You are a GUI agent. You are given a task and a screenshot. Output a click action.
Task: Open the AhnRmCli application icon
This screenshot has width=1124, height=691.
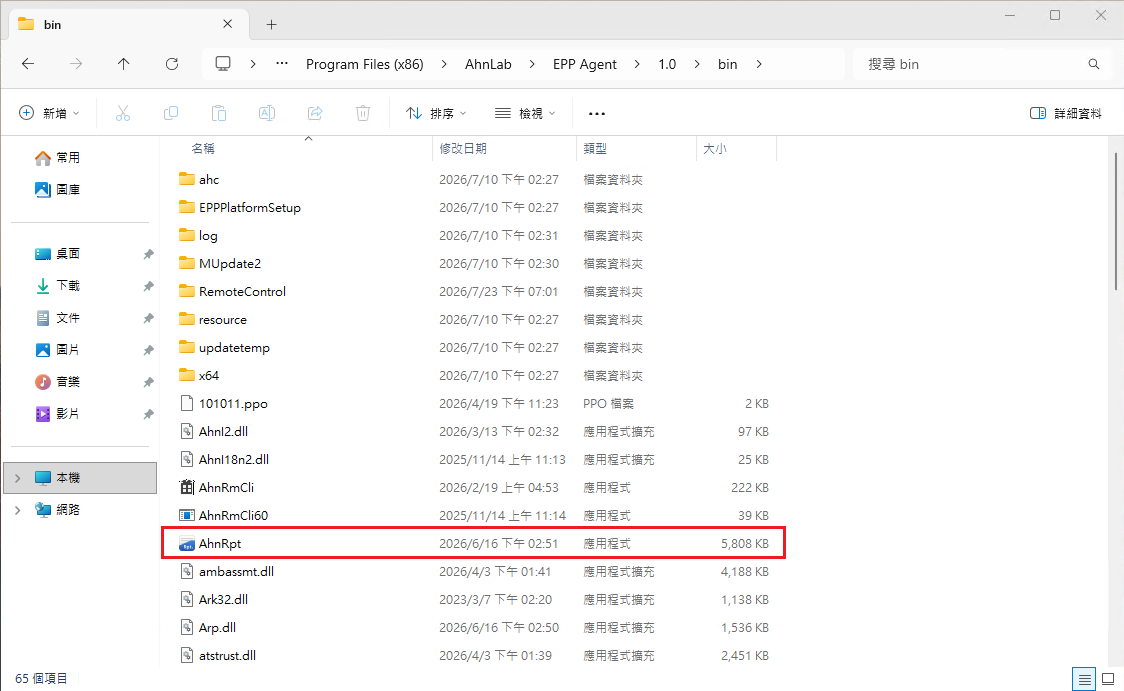(x=186, y=487)
